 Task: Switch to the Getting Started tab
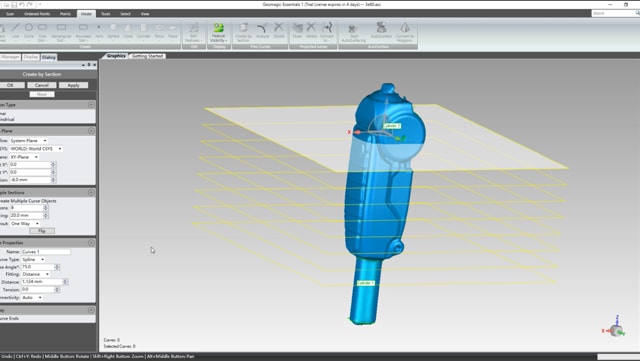click(x=147, y=56)
